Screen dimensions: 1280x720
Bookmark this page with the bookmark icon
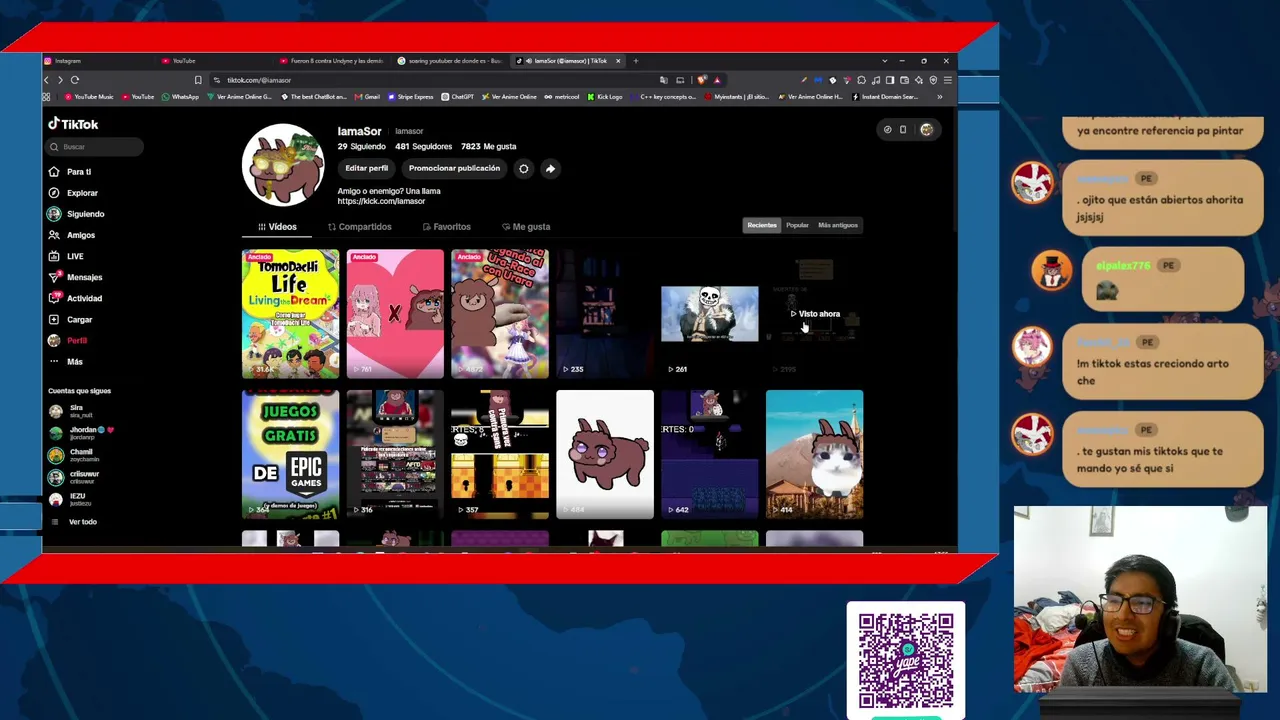[x=198, y=80]
